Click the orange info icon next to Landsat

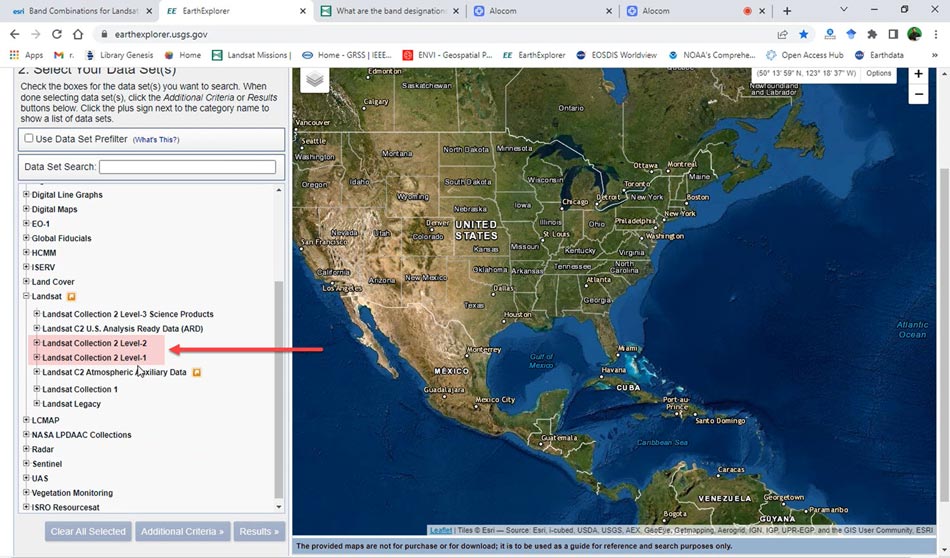71,297
